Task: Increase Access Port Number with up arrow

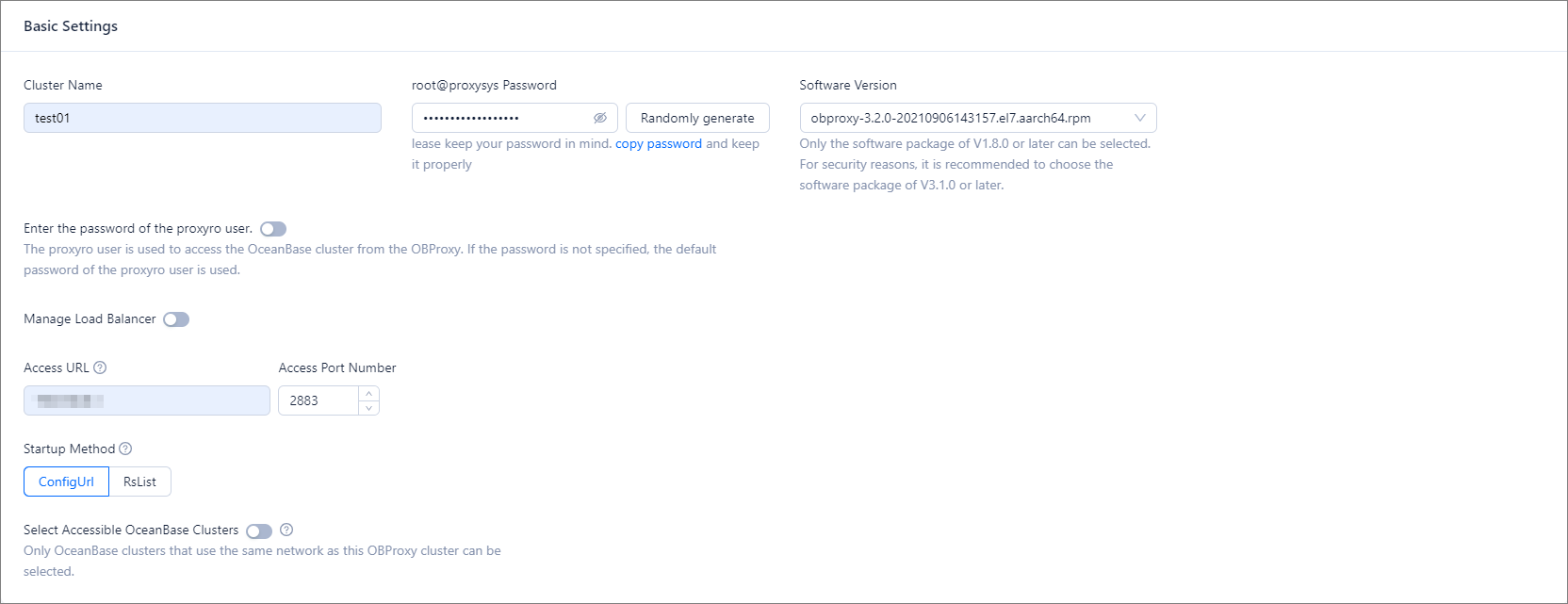Action: (x=369, y=394)
